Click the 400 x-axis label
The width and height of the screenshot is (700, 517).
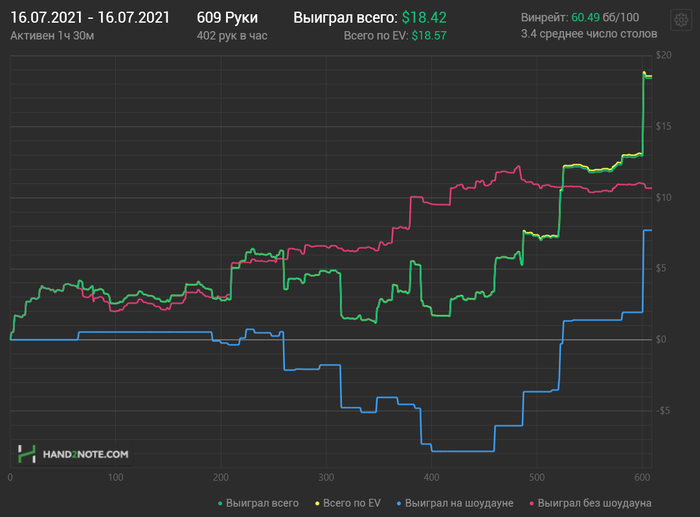tap(432, 477)
